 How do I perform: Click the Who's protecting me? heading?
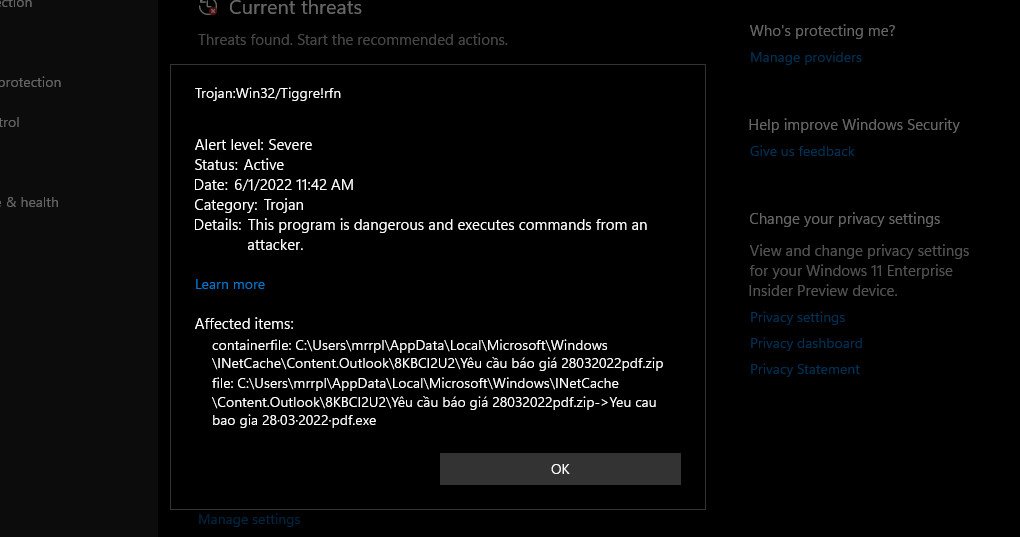point(822,31)
